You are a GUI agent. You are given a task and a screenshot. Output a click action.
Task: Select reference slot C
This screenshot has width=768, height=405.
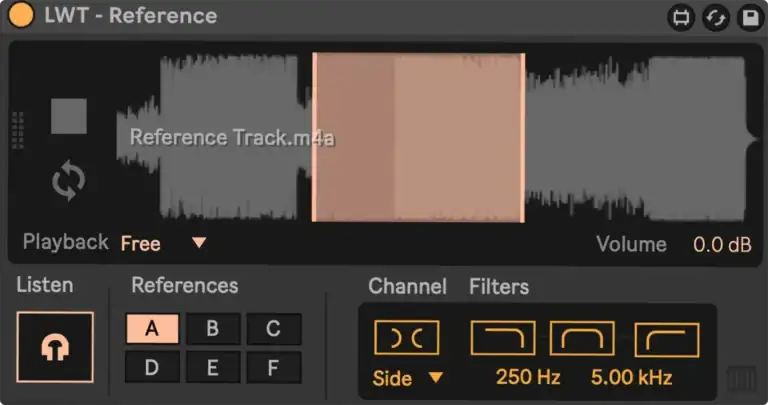coord(273,329)
